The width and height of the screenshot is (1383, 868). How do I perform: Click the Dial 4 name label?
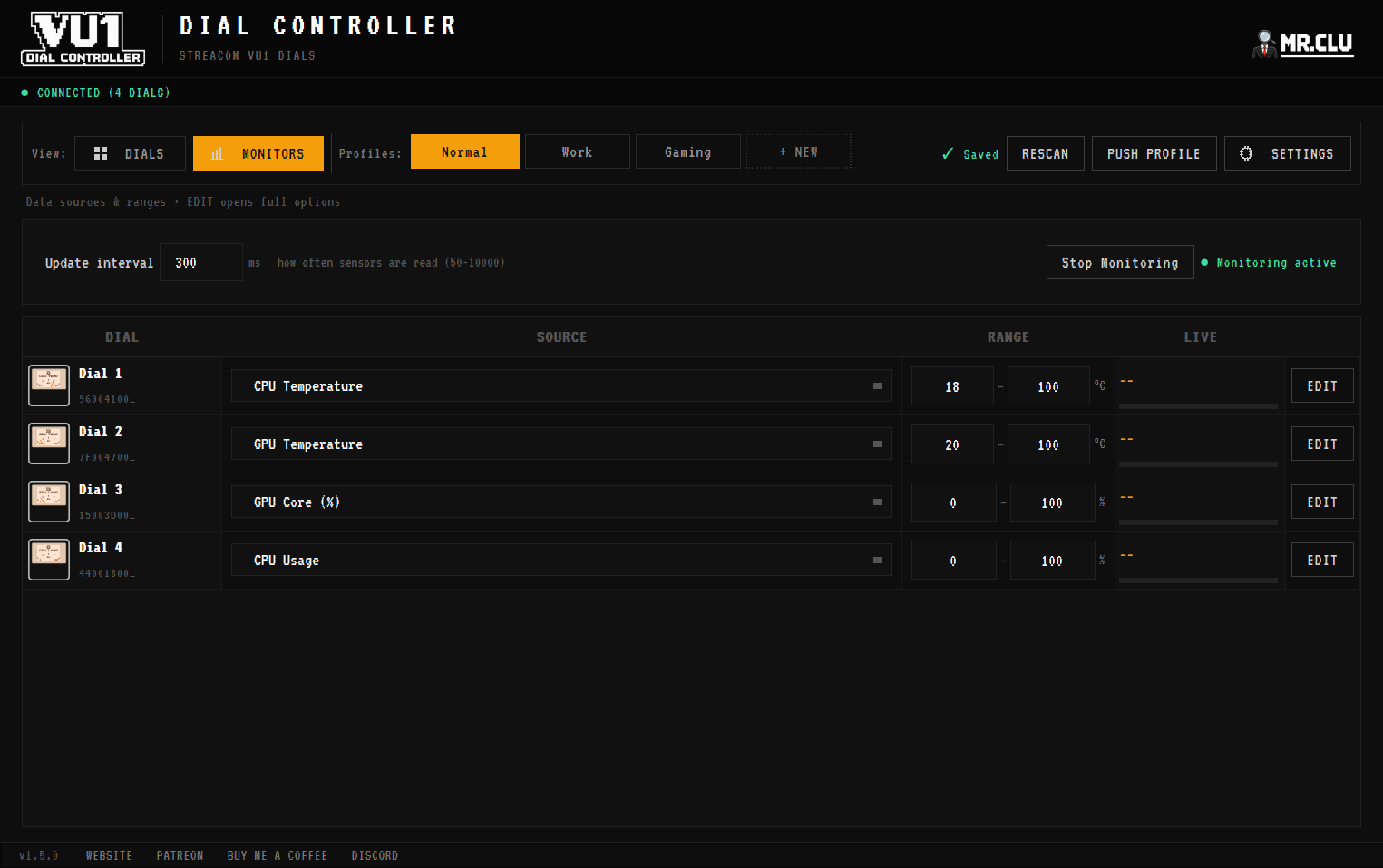click(x=100, y=547)
